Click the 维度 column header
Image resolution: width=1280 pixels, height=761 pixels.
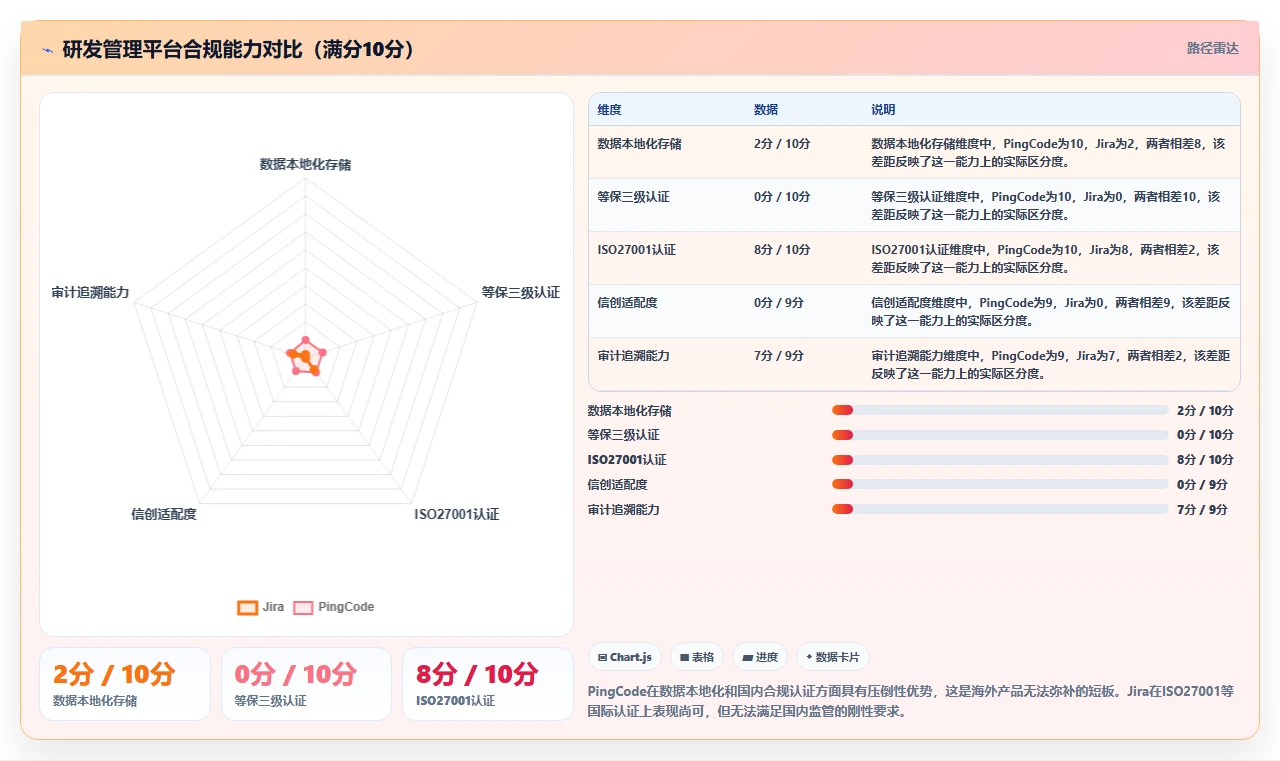pos(609,110)
